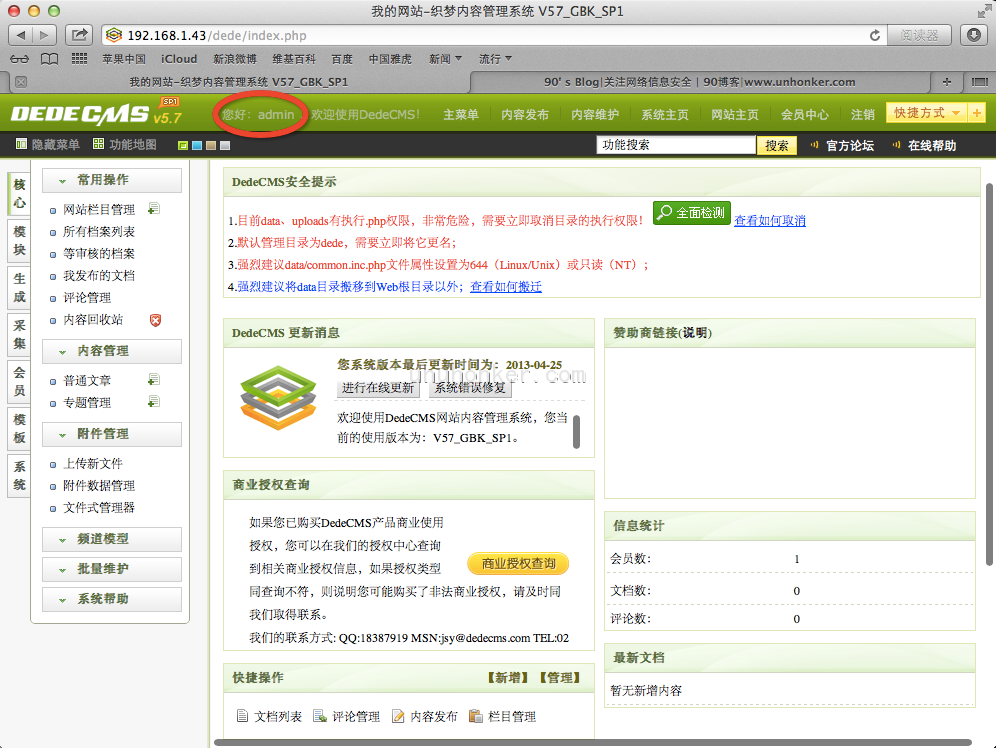Viewport: 996px width, 748px height.
Task: Select the blue skin color swatch
Action: tap(197, 145)
